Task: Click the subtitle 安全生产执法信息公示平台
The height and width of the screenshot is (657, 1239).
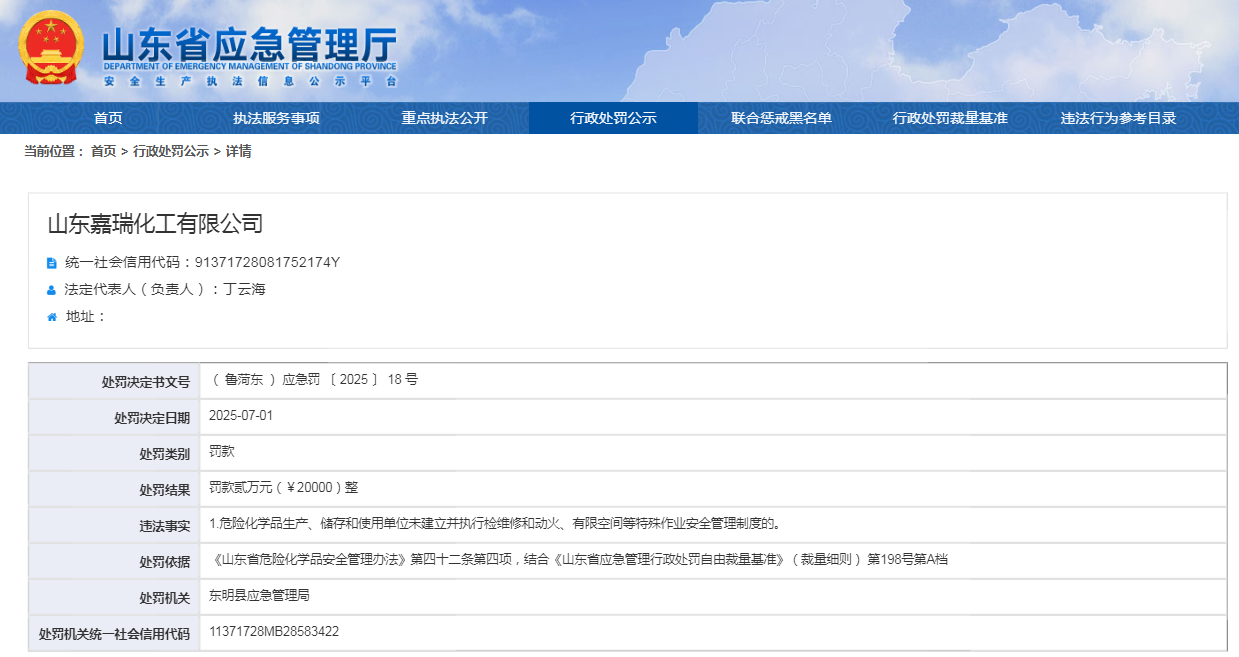Action: point(250,81)
